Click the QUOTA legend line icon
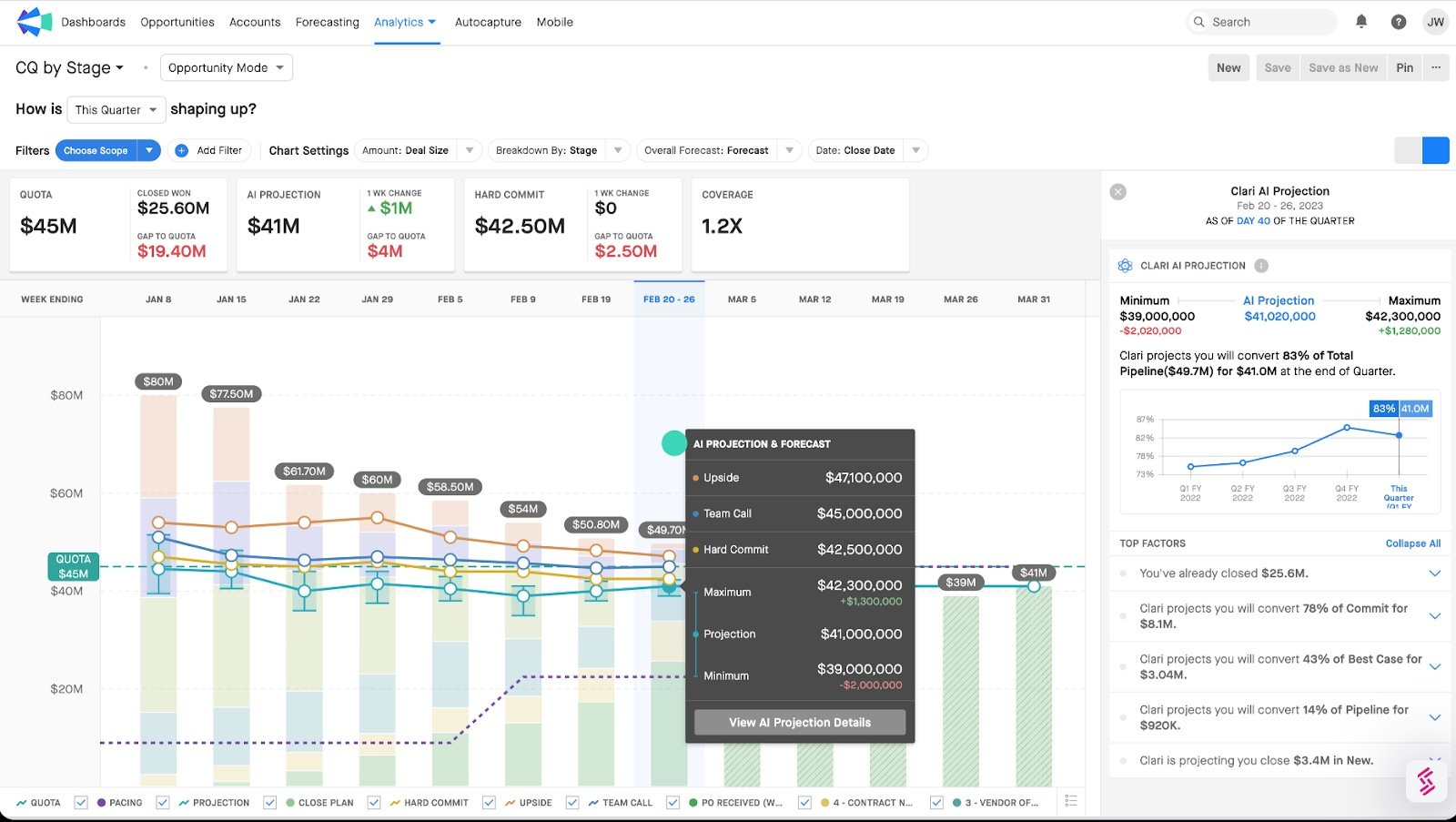Image resolution: width=1456 pixels, height=822 pixels. [21, 803]
